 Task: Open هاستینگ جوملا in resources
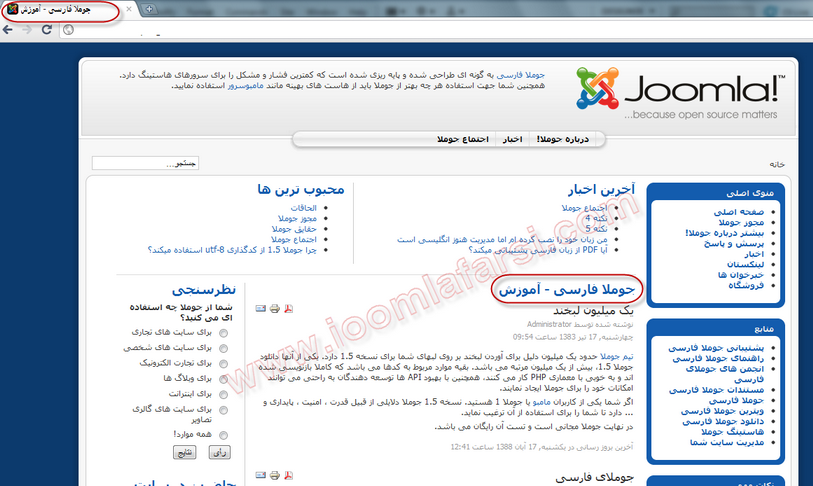tap(732, 432)
